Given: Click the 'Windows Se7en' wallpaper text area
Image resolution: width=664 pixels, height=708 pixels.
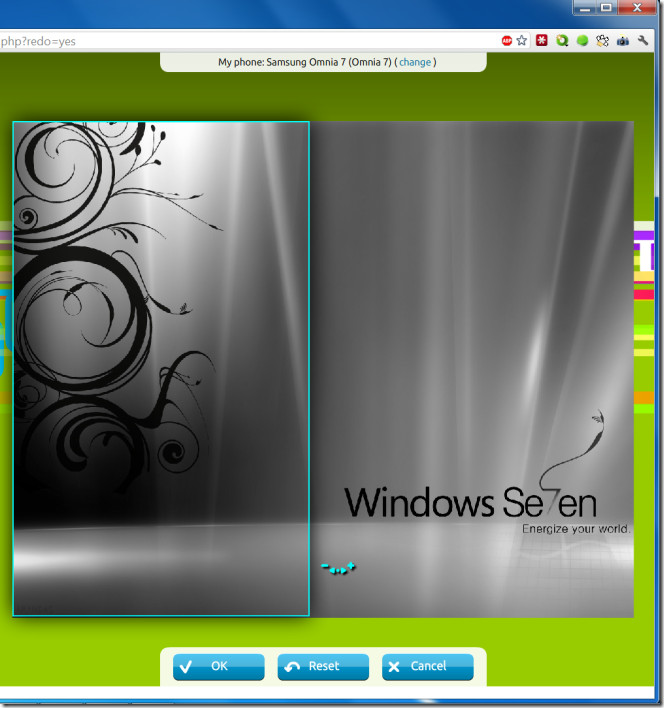Looking at the screenshot, I should point(470,502).
